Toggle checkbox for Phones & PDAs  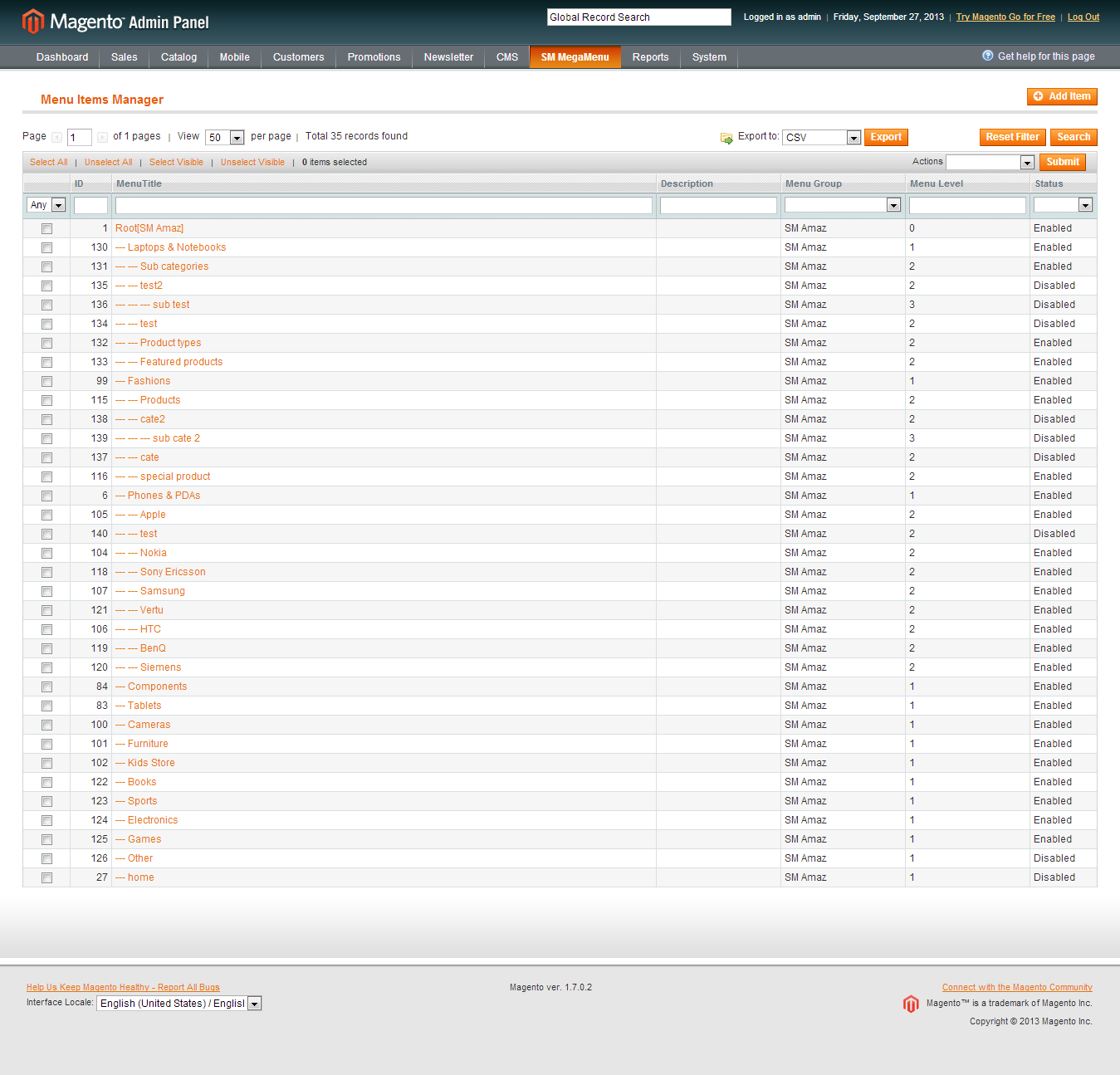pyautogui.click(x=46, y=496)
